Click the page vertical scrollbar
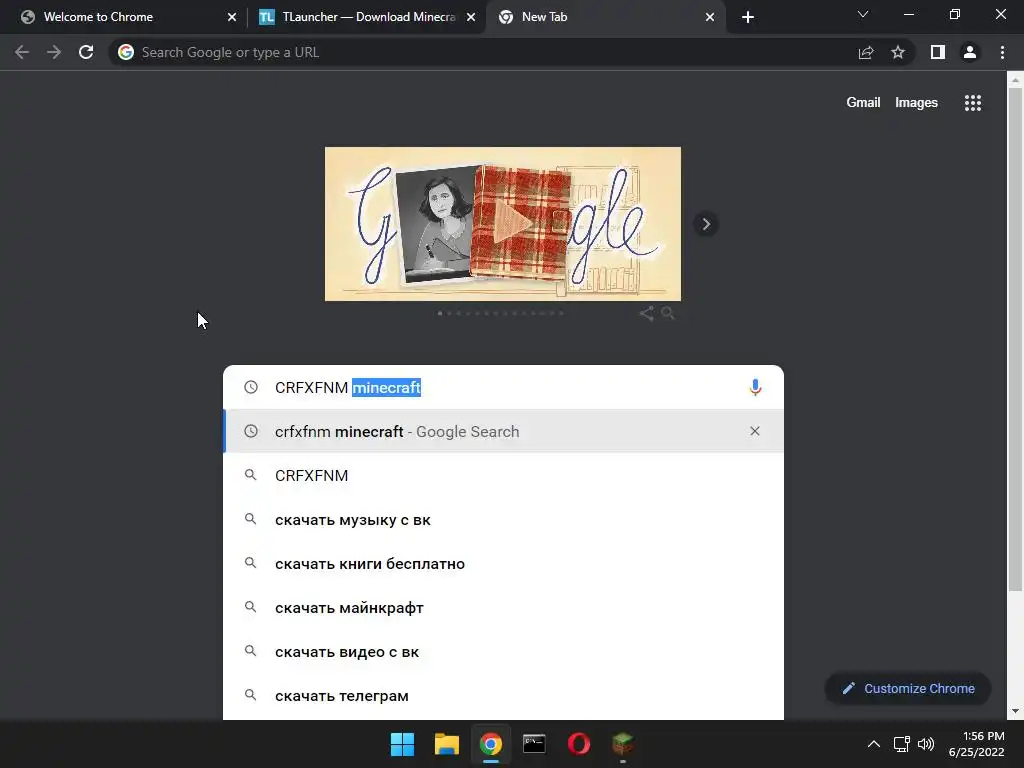The width and height of the screenshot is (1024, 768). (x=1015, y=340)
